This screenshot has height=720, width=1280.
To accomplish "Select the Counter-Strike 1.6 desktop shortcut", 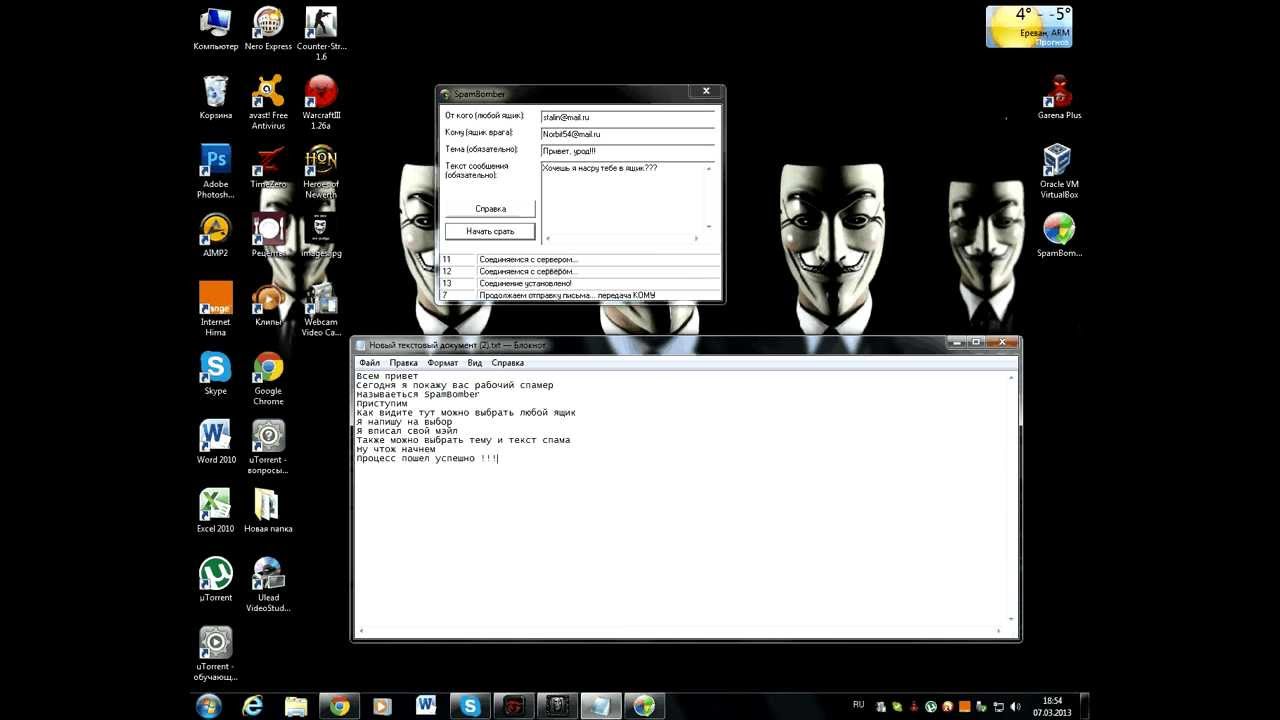I will pos(321,34).
